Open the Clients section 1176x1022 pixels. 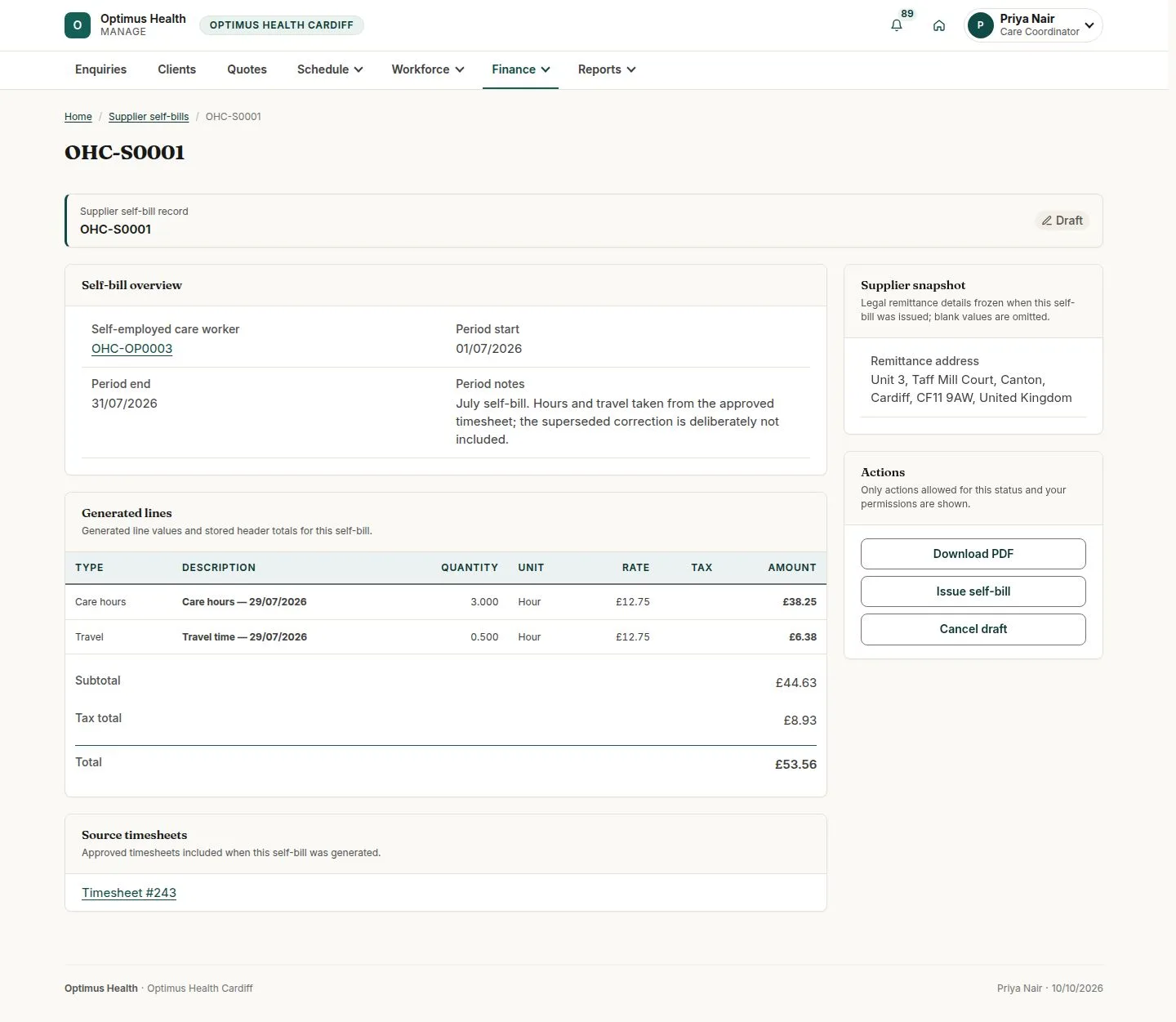176,69
